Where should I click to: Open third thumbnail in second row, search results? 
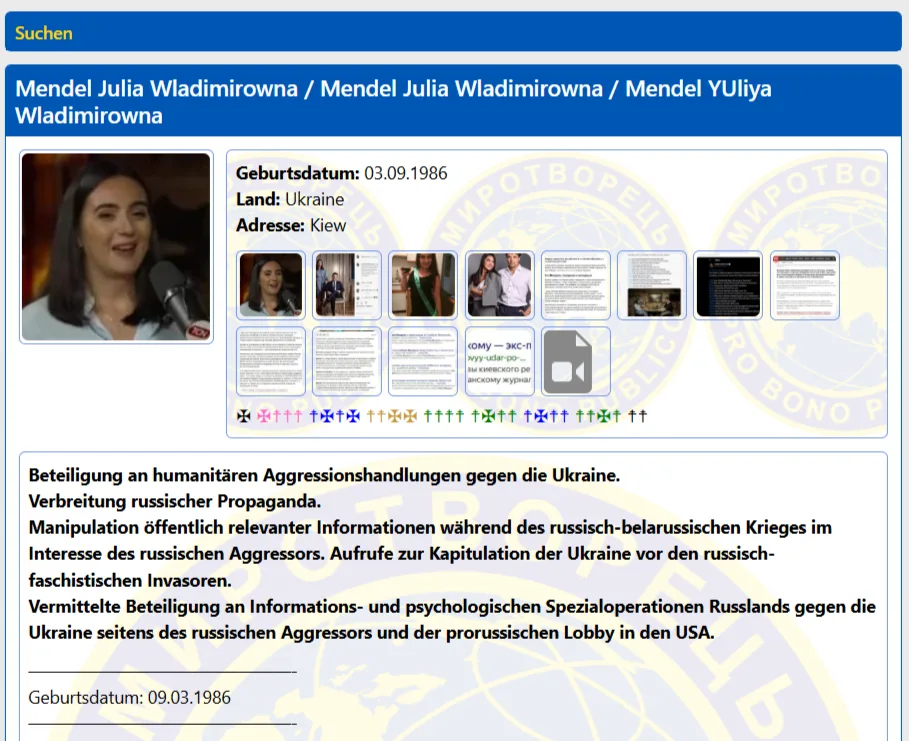click(423, 361)
